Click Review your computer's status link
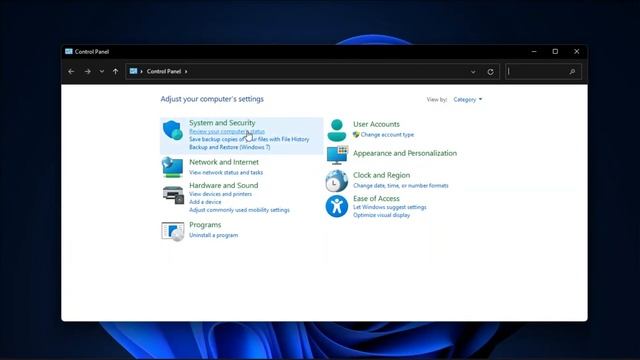This screenshot has height=360, width=640. pos(227,131)
